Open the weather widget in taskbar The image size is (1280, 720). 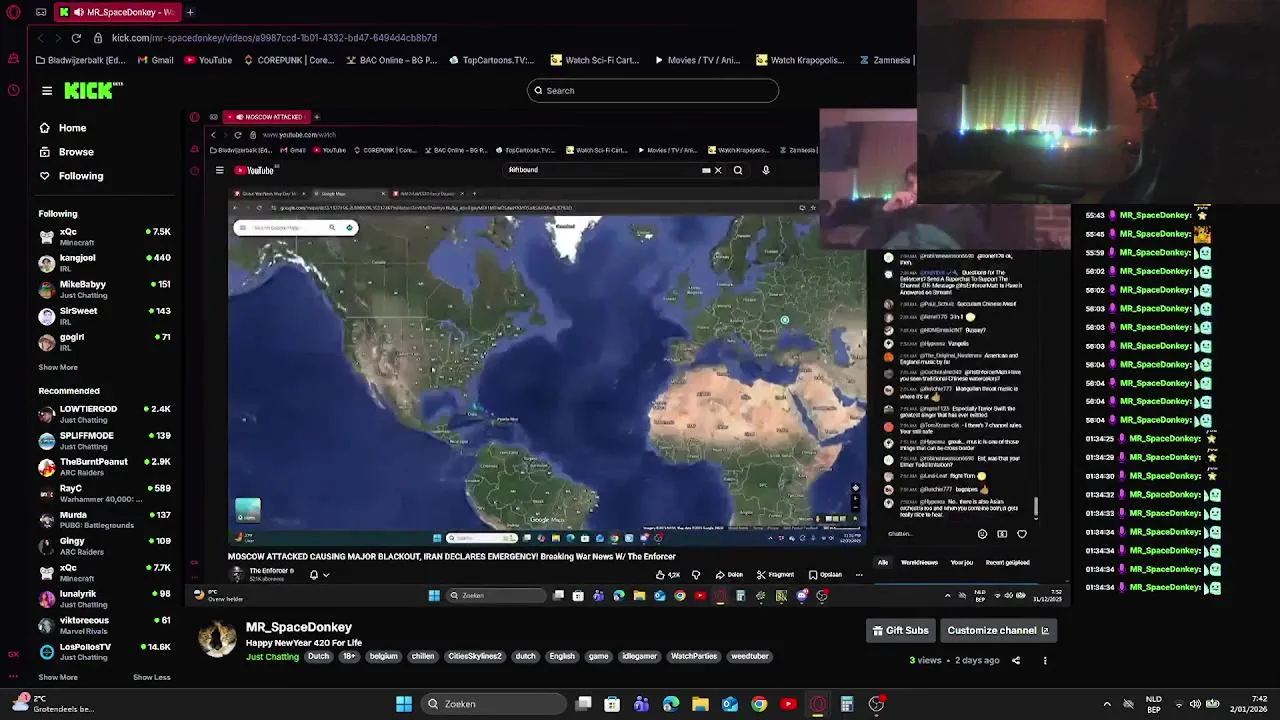tap(52, 704)
